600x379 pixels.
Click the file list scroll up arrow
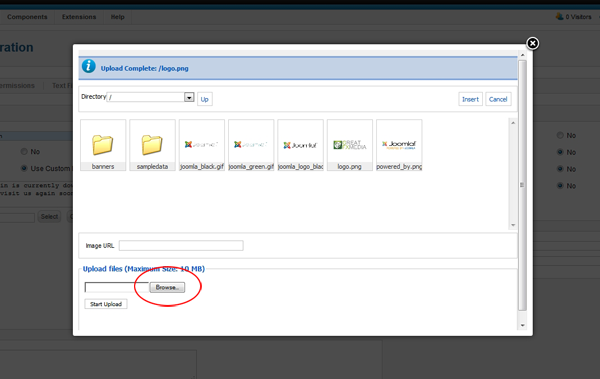[513, 123]
